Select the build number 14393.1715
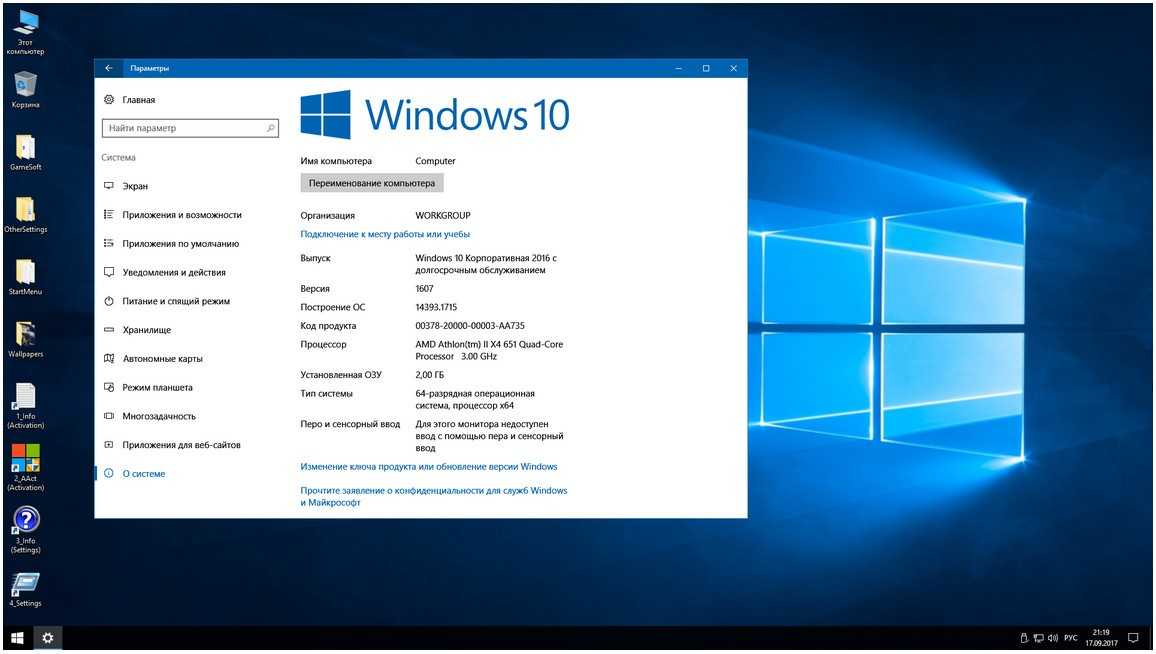This screenshot has width=1156, height=654. coord(436,307)
